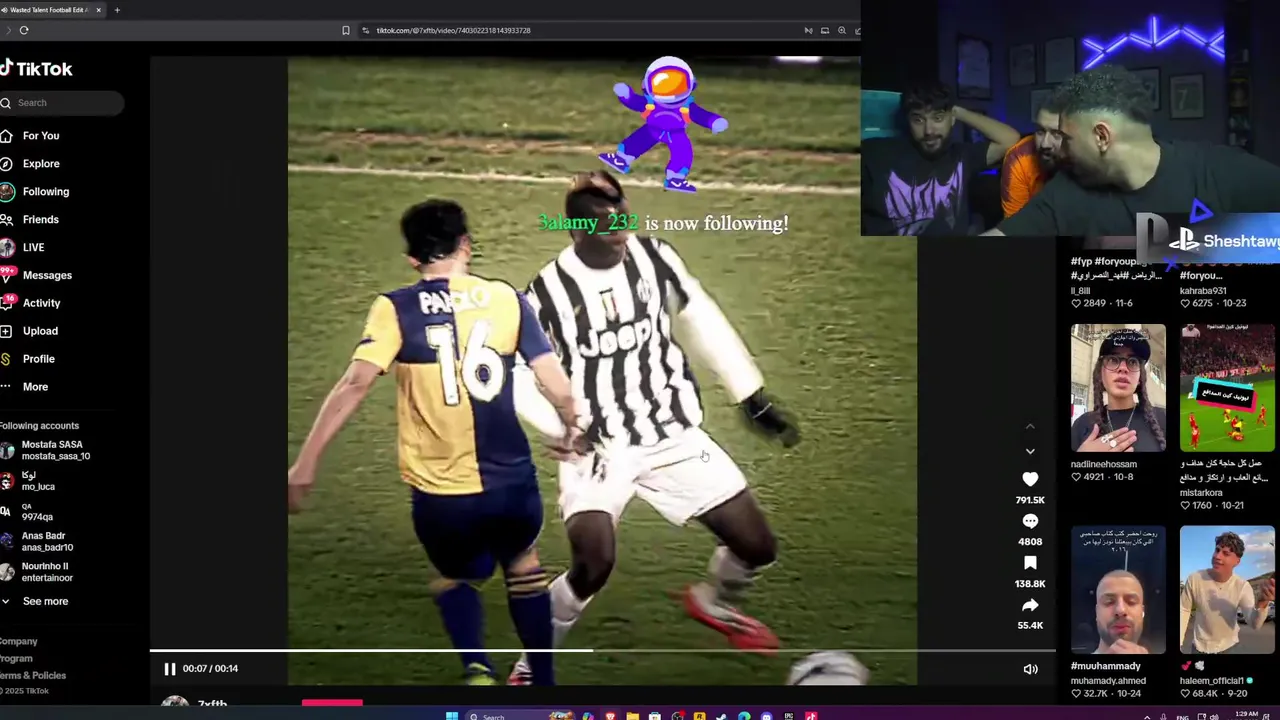Open the Company footer link
This screenshot has width=1280, height=720.
18,642
